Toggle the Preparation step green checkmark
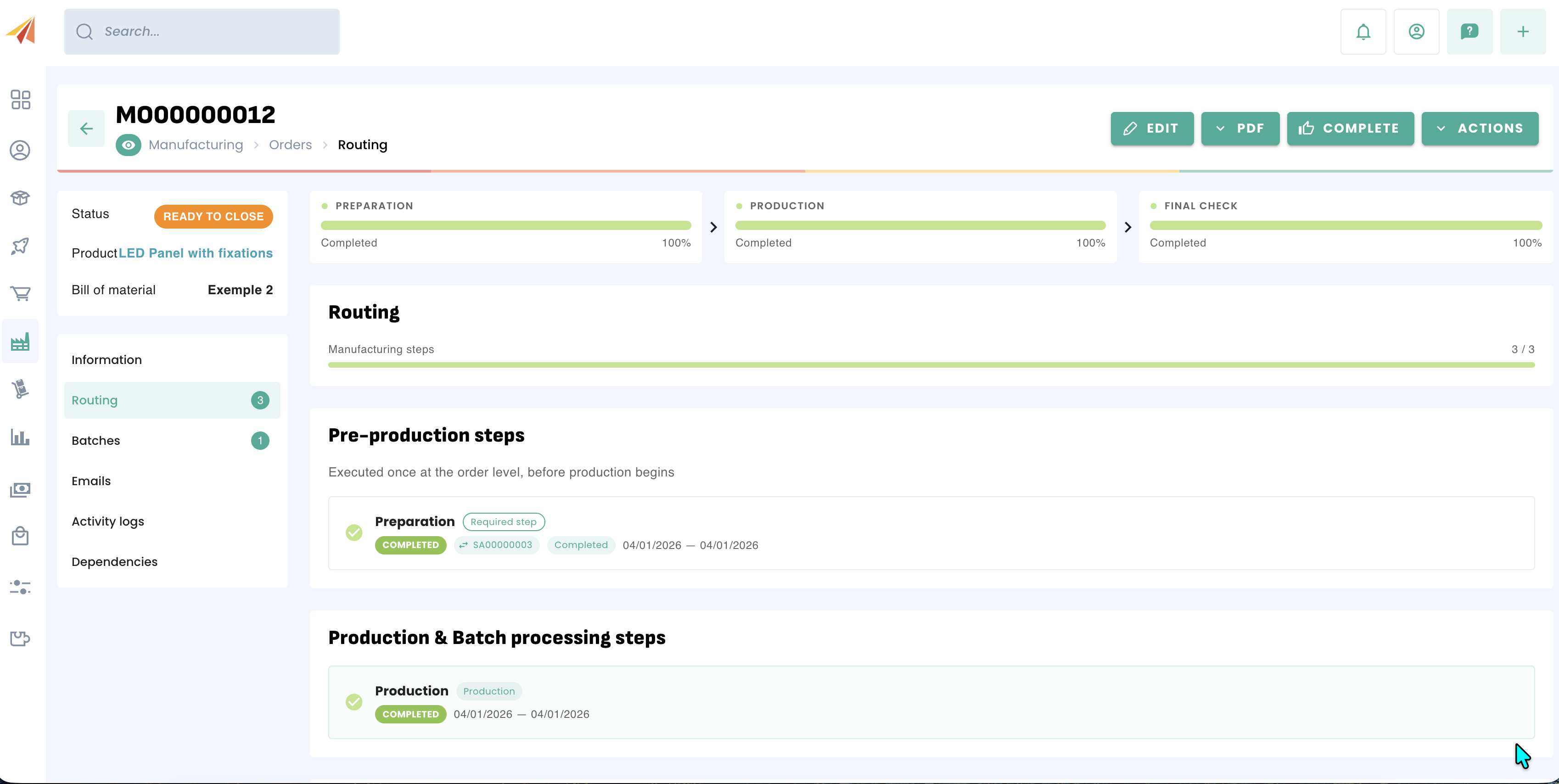The image size is (1559, 784). pyautogui.click(x=354, y=532)
